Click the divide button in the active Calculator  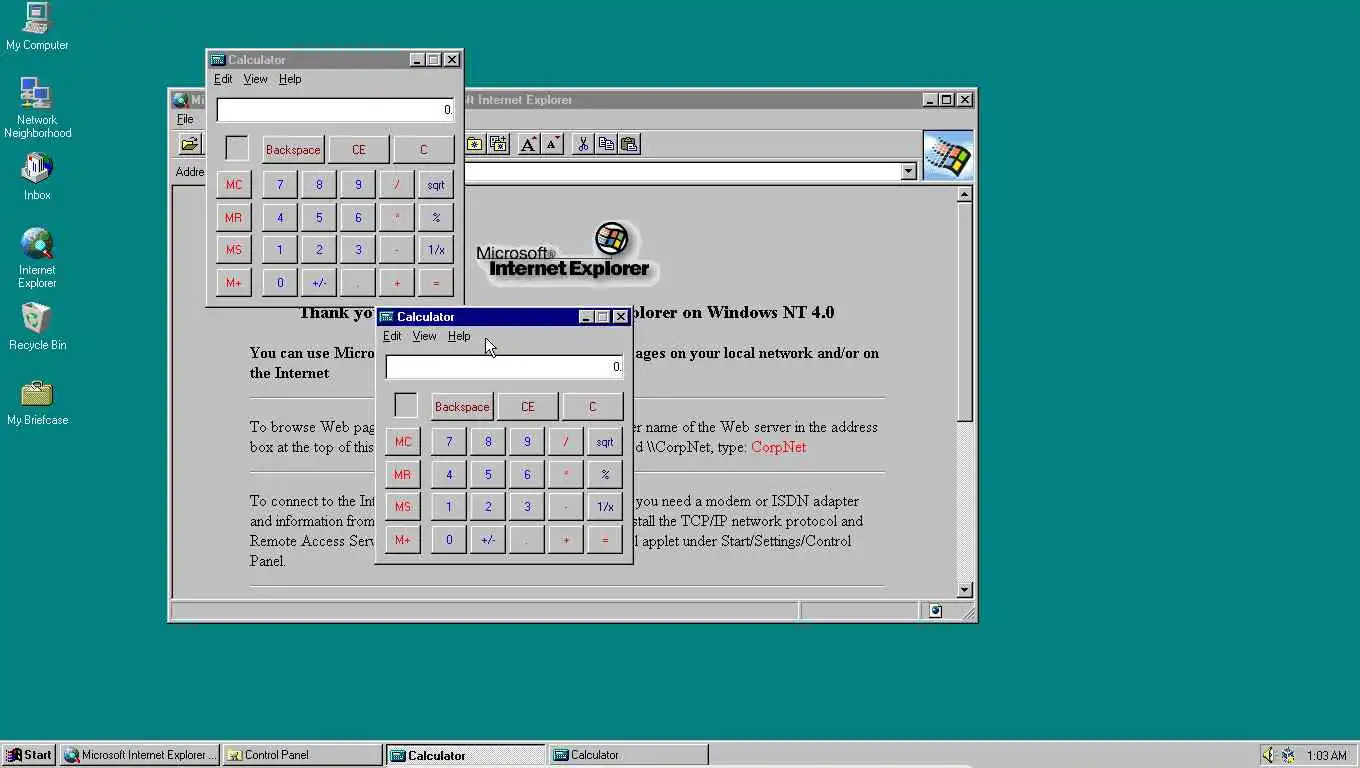(x=566, y=441)
